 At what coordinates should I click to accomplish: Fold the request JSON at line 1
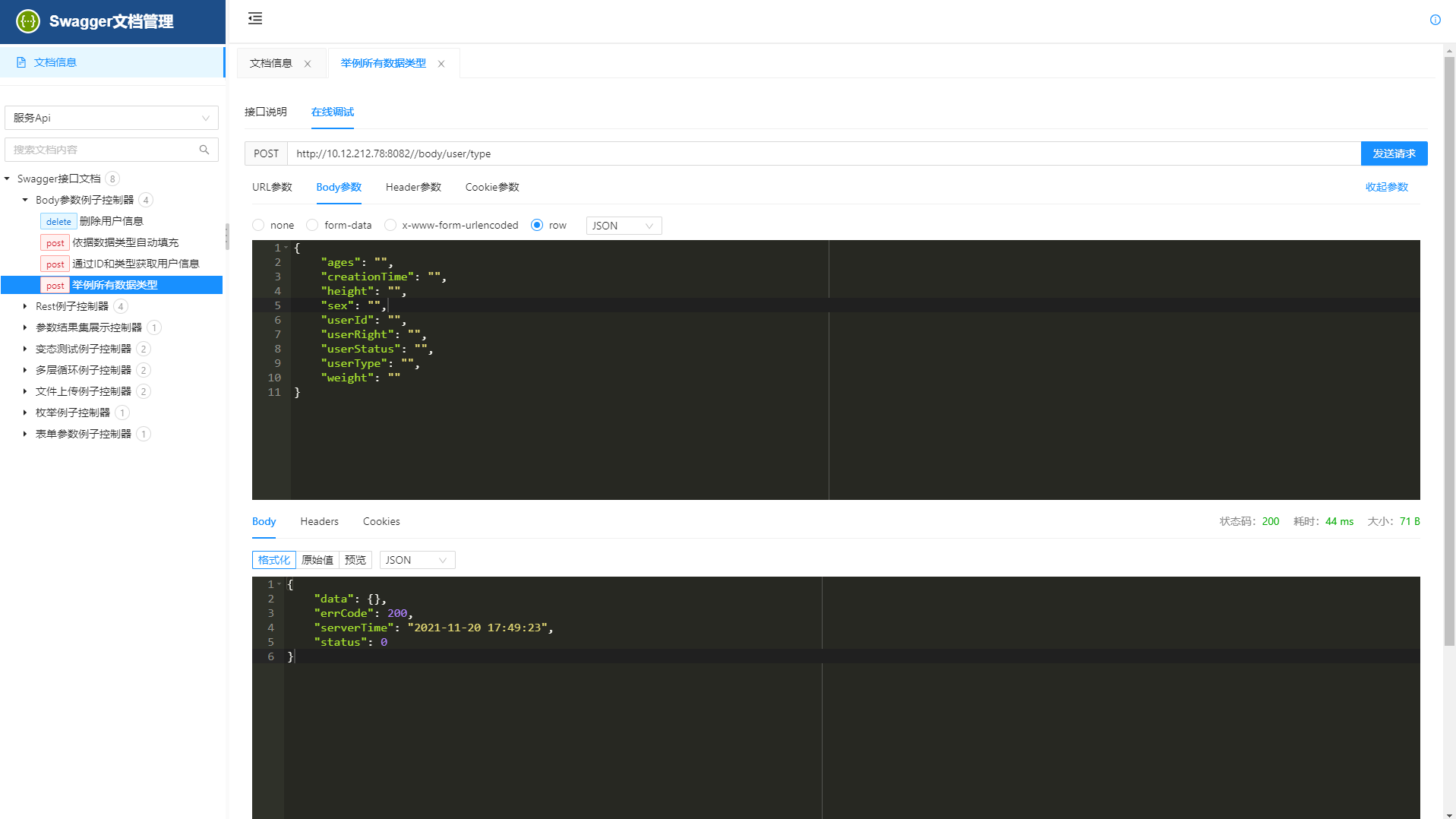286,248
